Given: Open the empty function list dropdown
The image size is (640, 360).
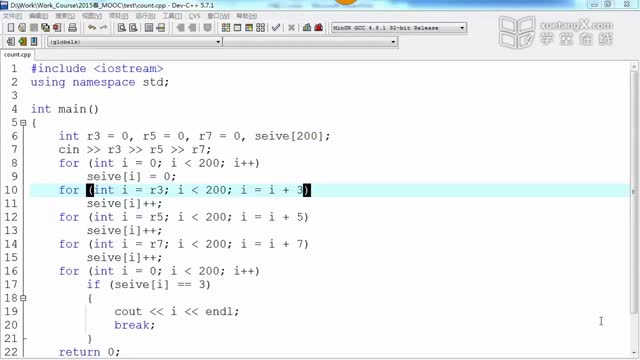Looking at the screenshot, I should [310, 42].
